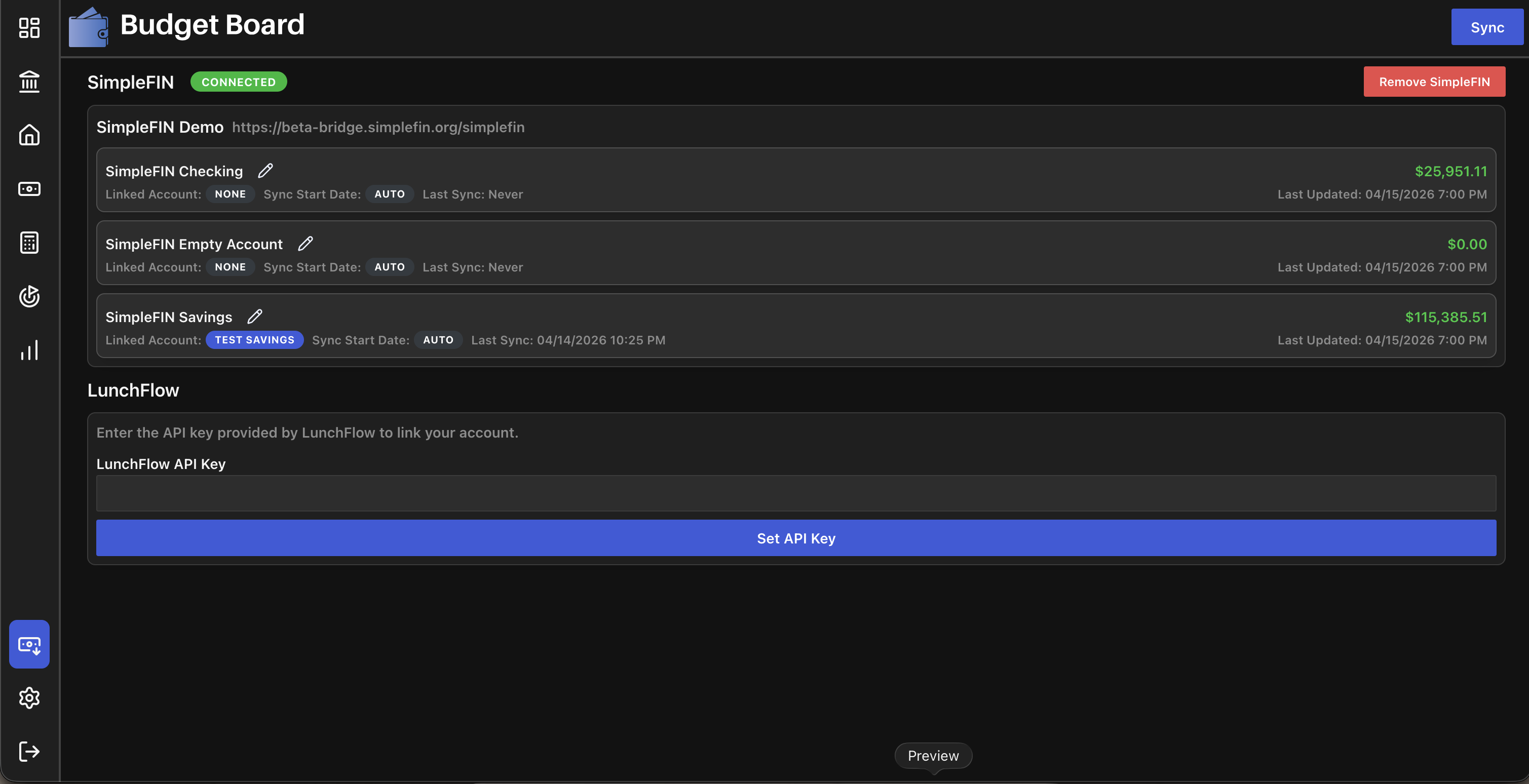The height and width of the screenshot is (784, 1529).
Task: Click the Budget Board wallet logo
Action: click(x=89, y=27)
